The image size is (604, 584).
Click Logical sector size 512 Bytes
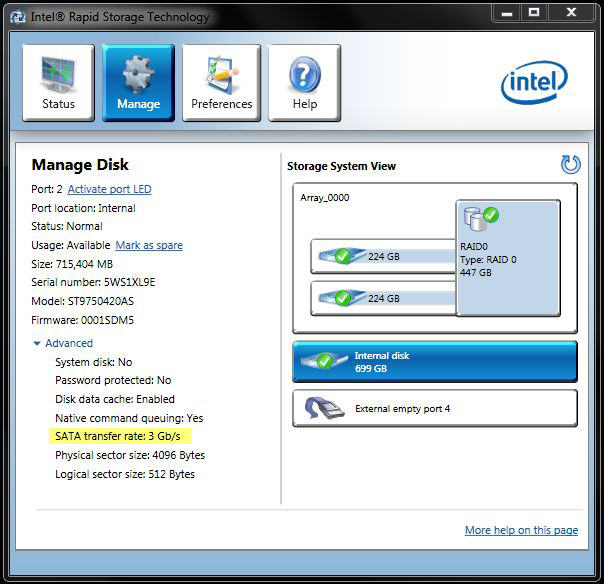(125, 474)
